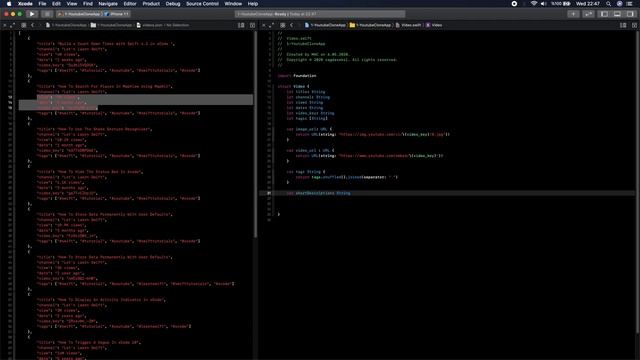Click the activity status bar showing Ready

[320, 14]
